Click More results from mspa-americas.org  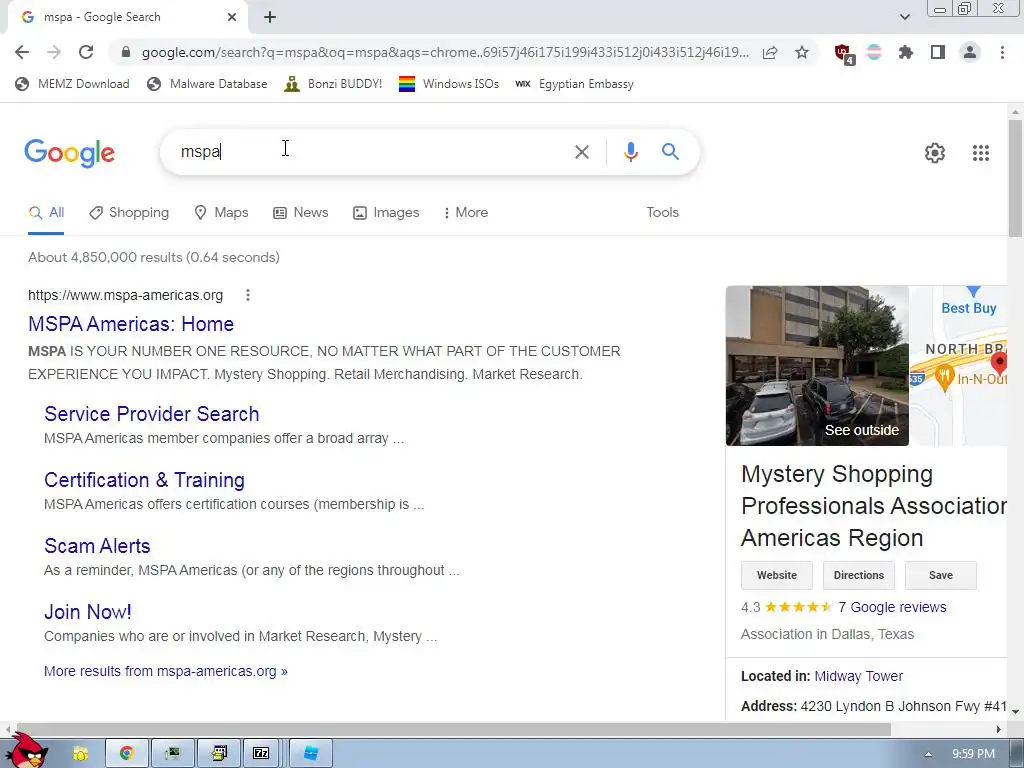click(x=166, y=671)
